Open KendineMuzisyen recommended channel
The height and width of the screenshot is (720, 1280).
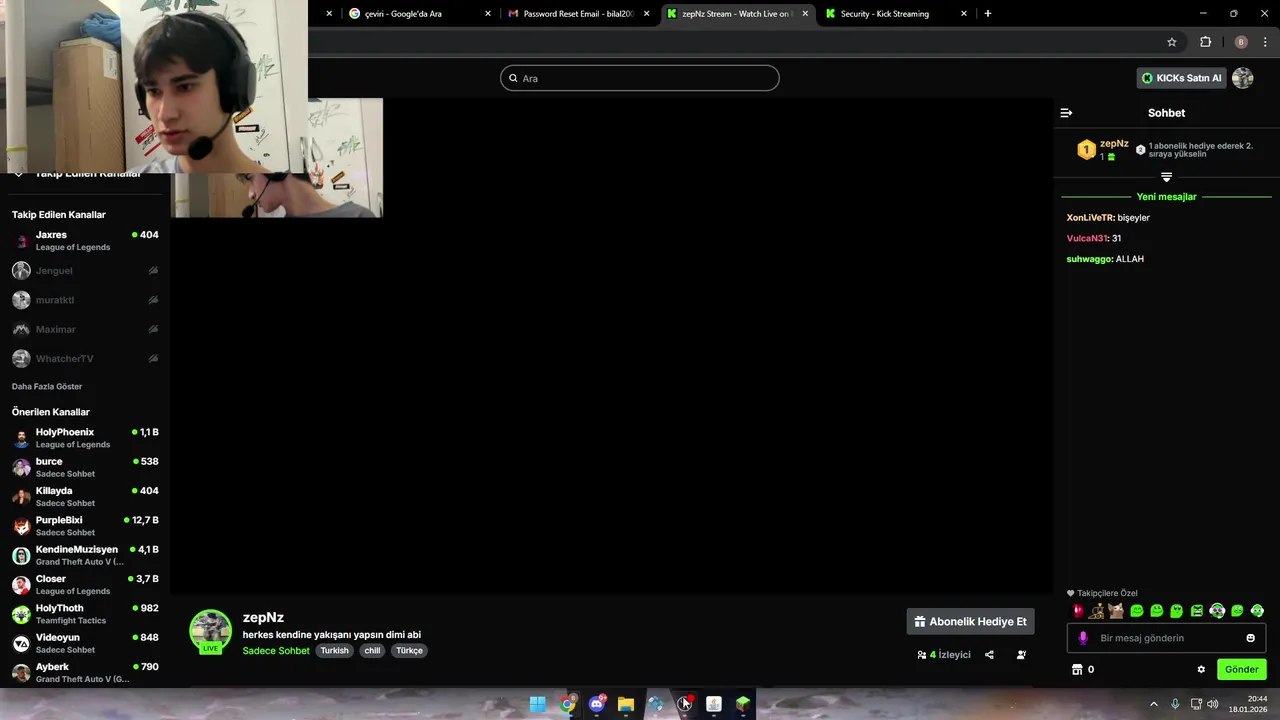(x=85, y=555)
